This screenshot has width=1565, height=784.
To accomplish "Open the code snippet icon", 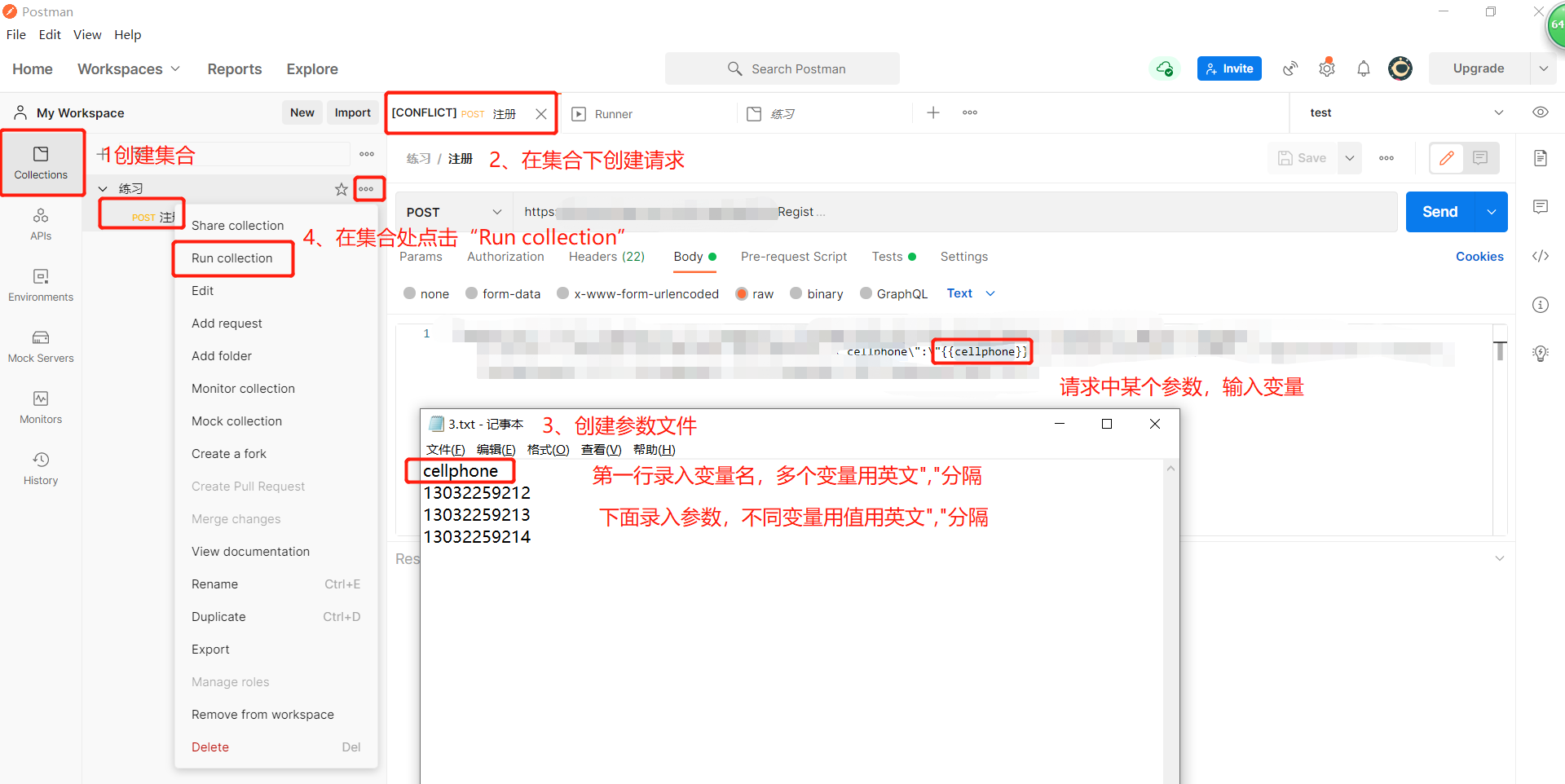I will tap(1541, 256).
